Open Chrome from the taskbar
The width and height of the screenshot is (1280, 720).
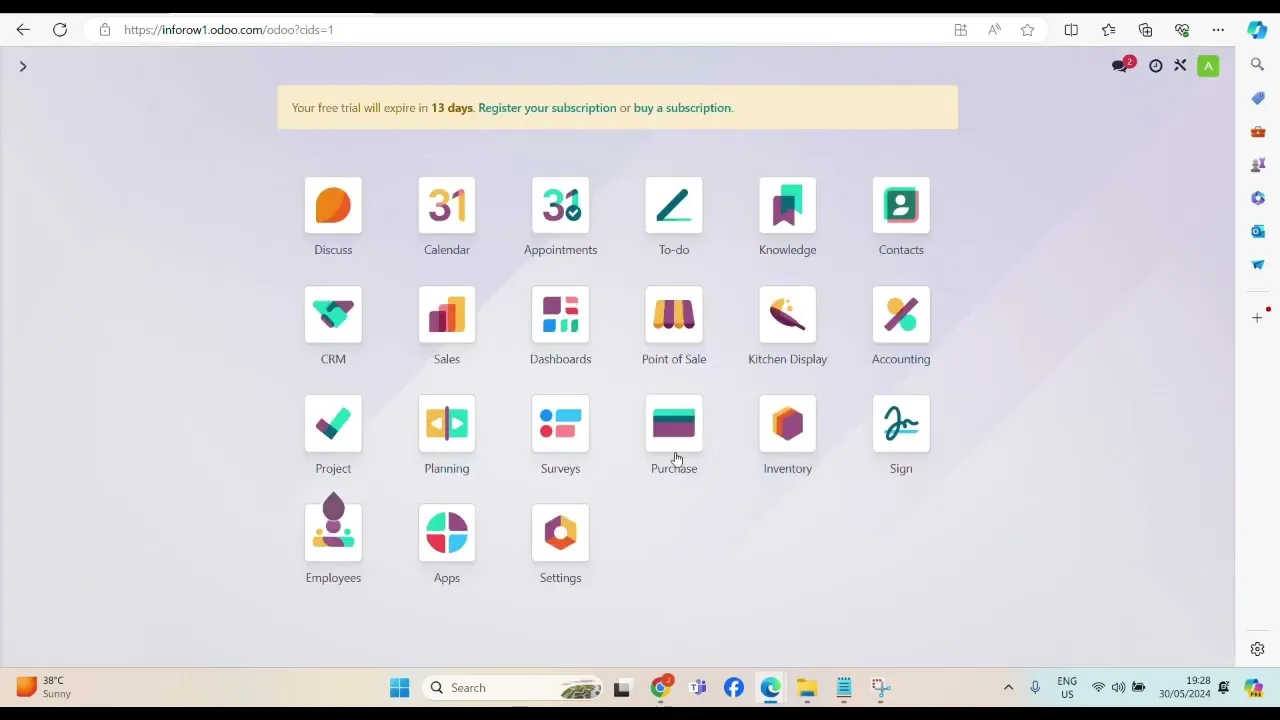pyautogui.click(x=660, y=688)
